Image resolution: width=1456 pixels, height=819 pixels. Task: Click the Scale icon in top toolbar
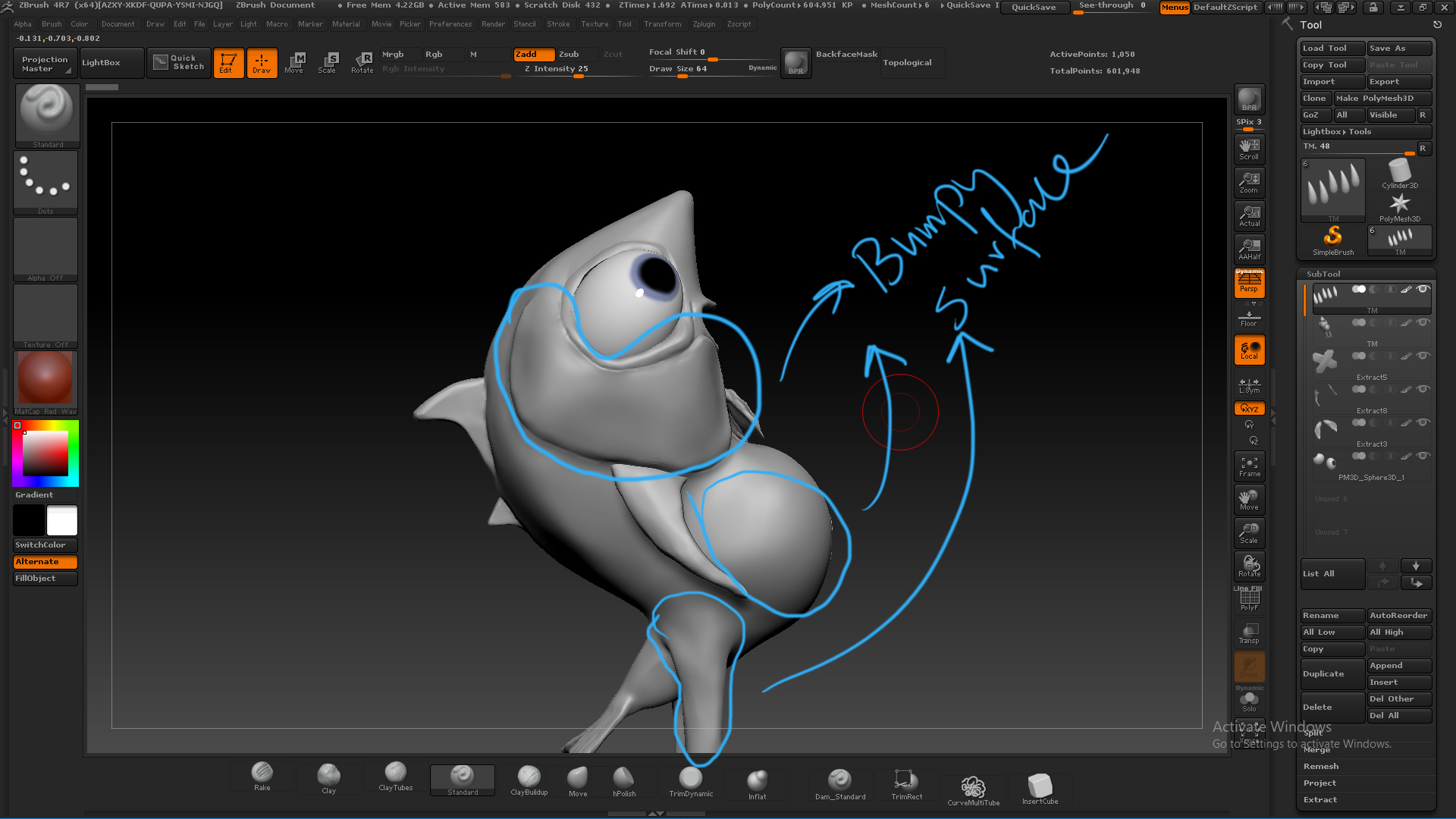coord(328,62)
